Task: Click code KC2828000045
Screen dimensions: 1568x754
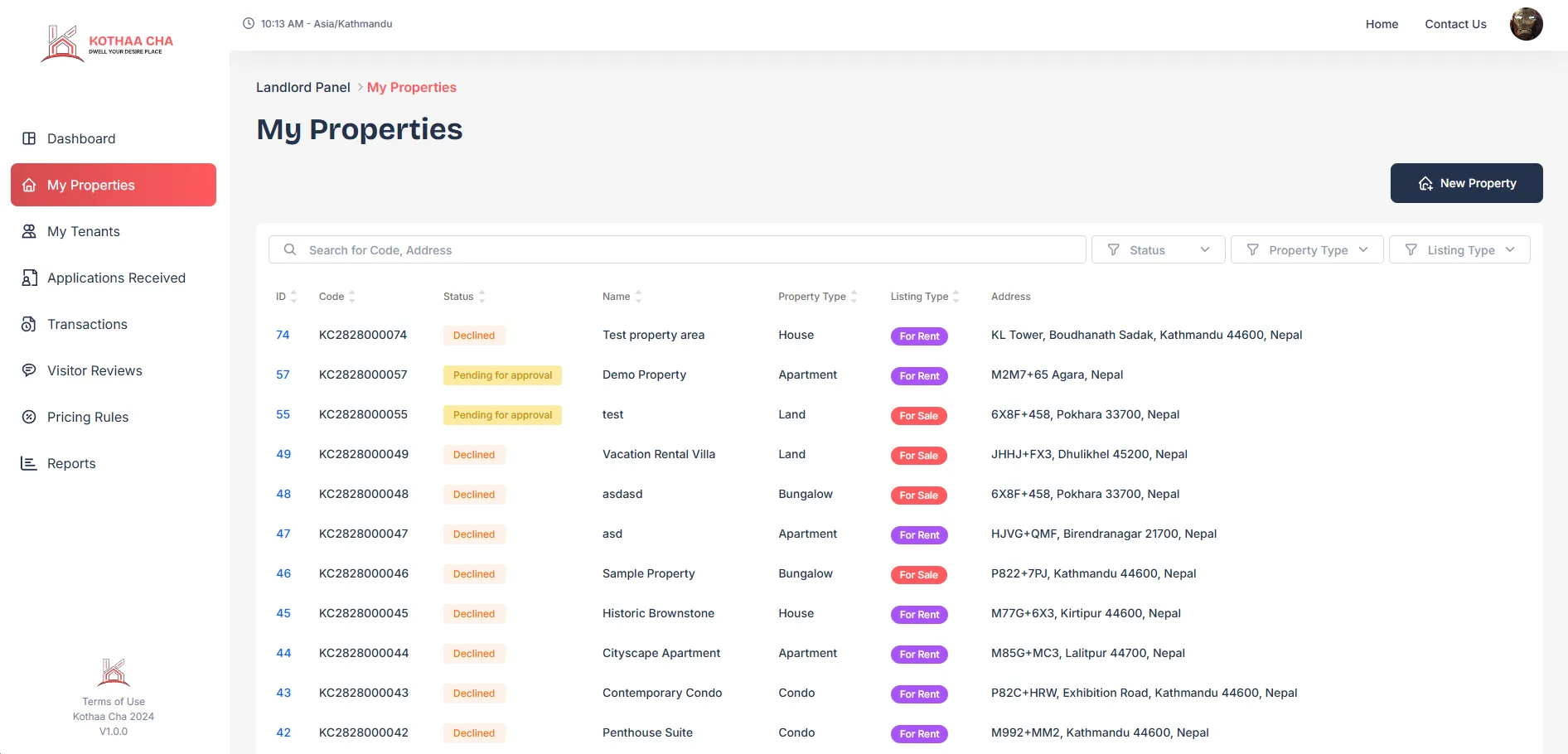Action: [364, 613]
